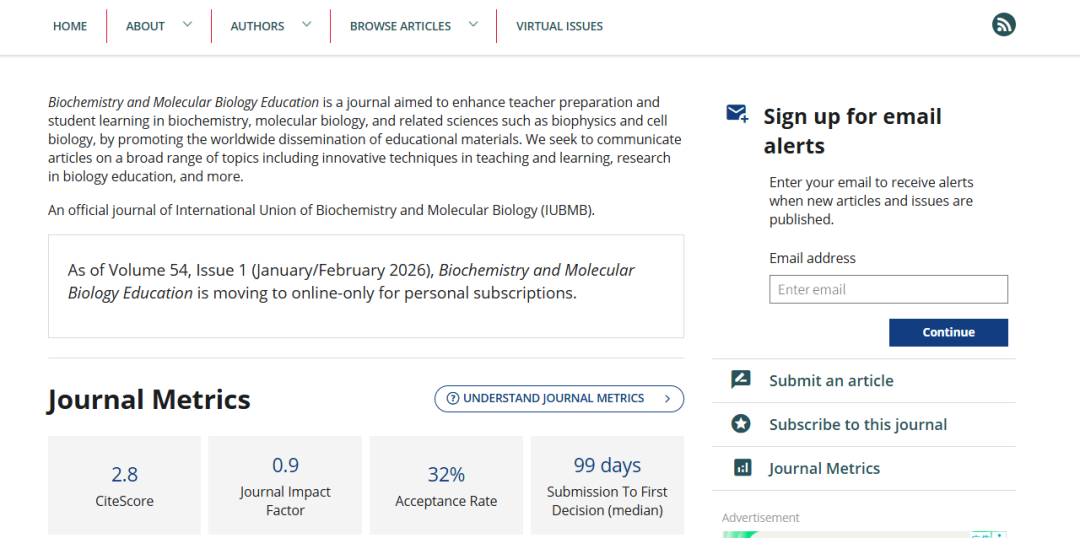The height and width of the screenshot is (538, 1080).
Task: Click the question mark help icon
Action: point(452,398)
